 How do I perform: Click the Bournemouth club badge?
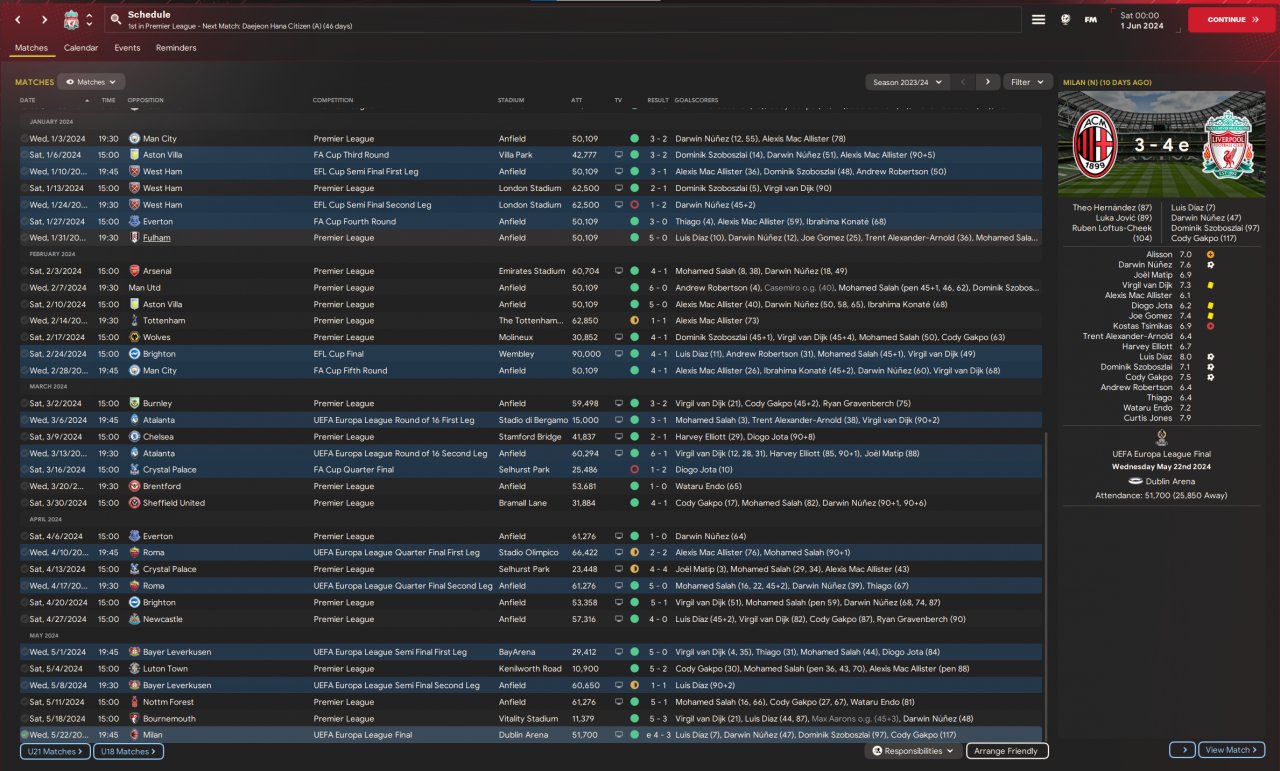(135, 718)
